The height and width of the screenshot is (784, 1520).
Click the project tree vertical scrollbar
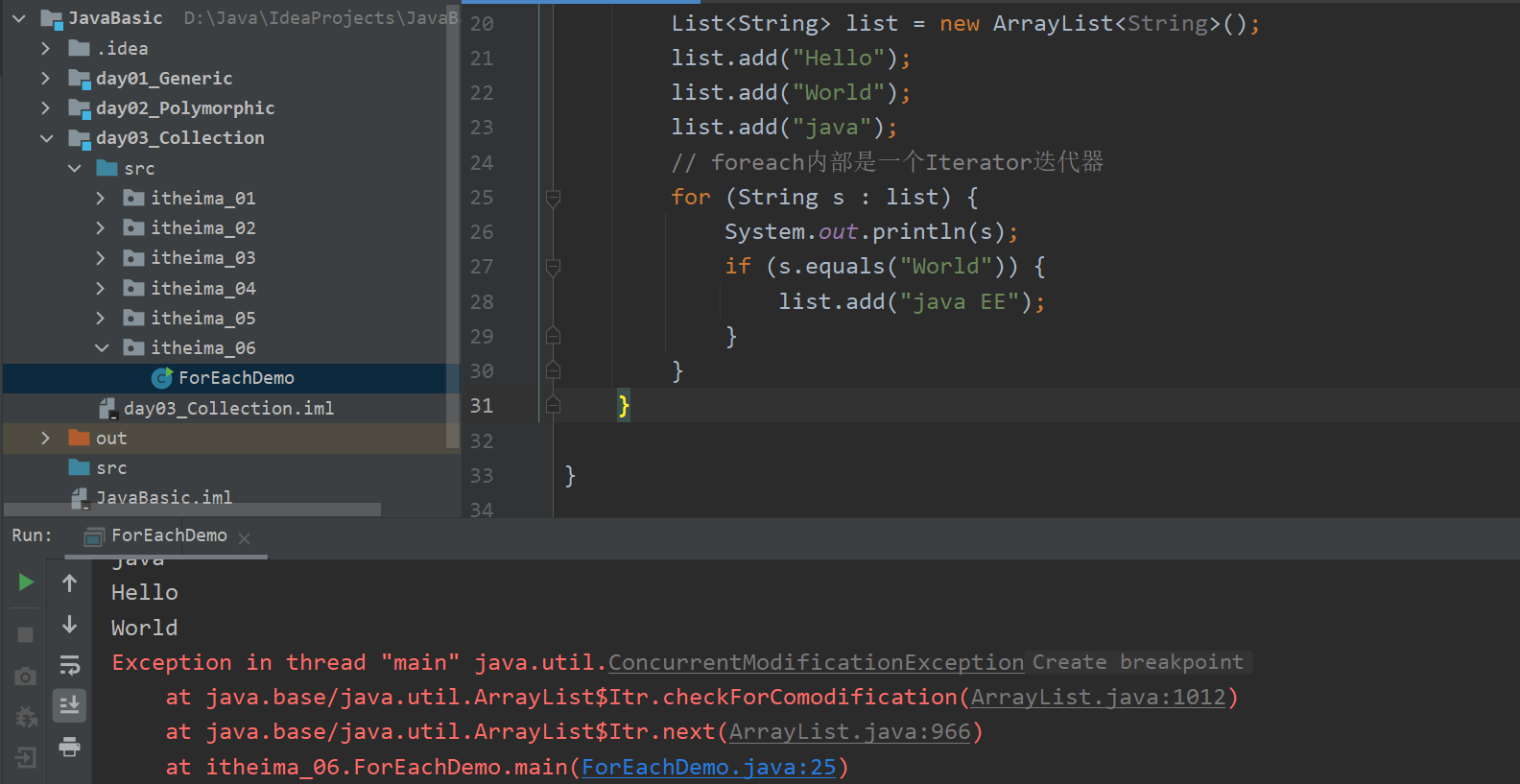click(x=453, y=226)
